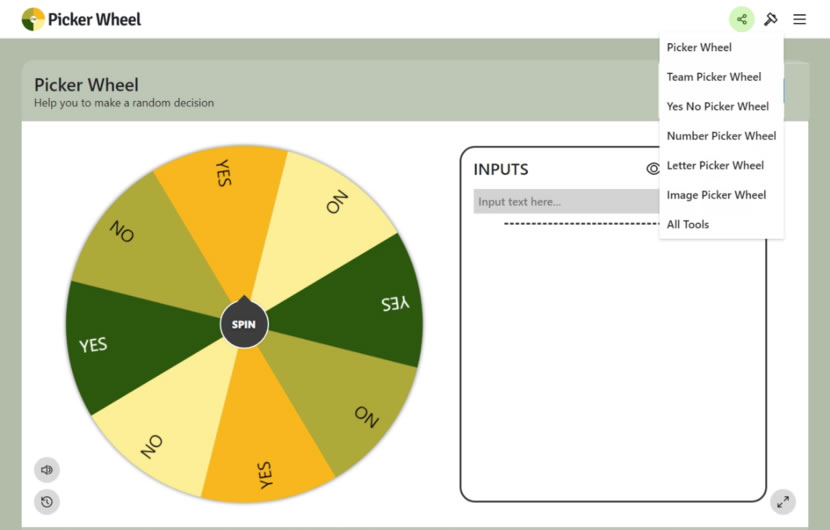Click the Picker Wheel logo icon
The image size is (830, 530).
tap(33, 19)
